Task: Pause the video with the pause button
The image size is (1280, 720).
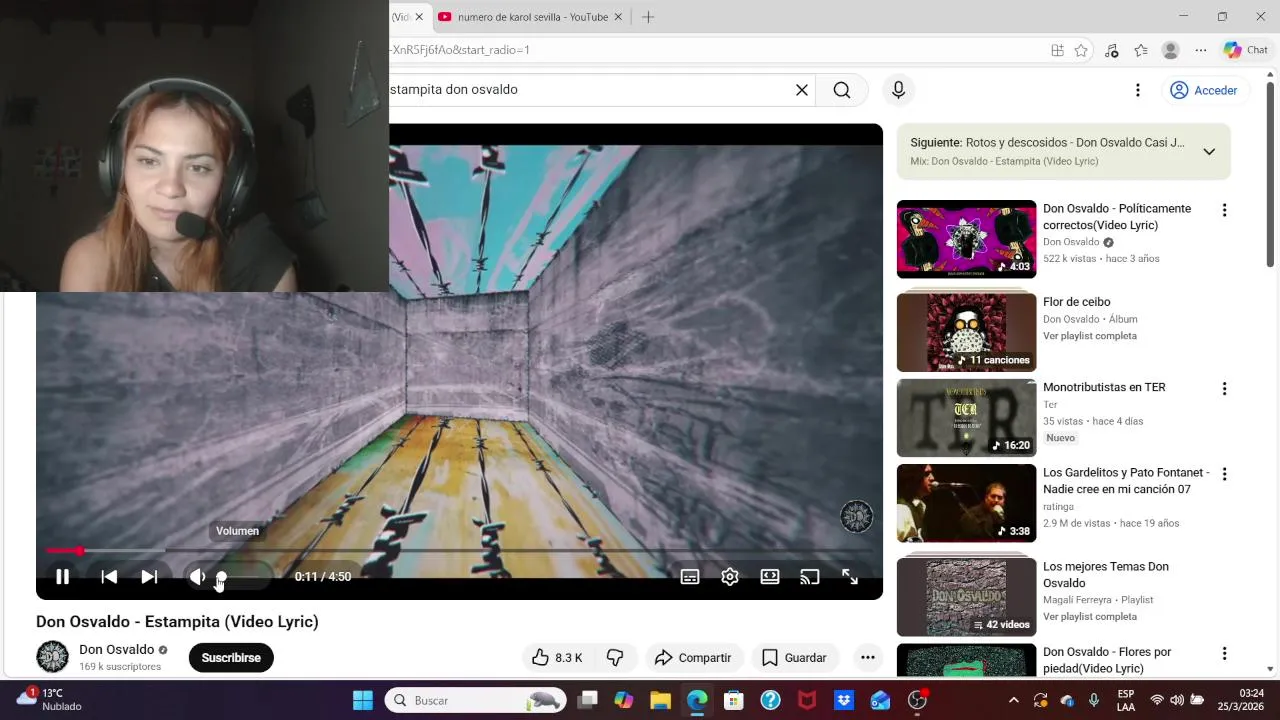Action: [62, 577]
